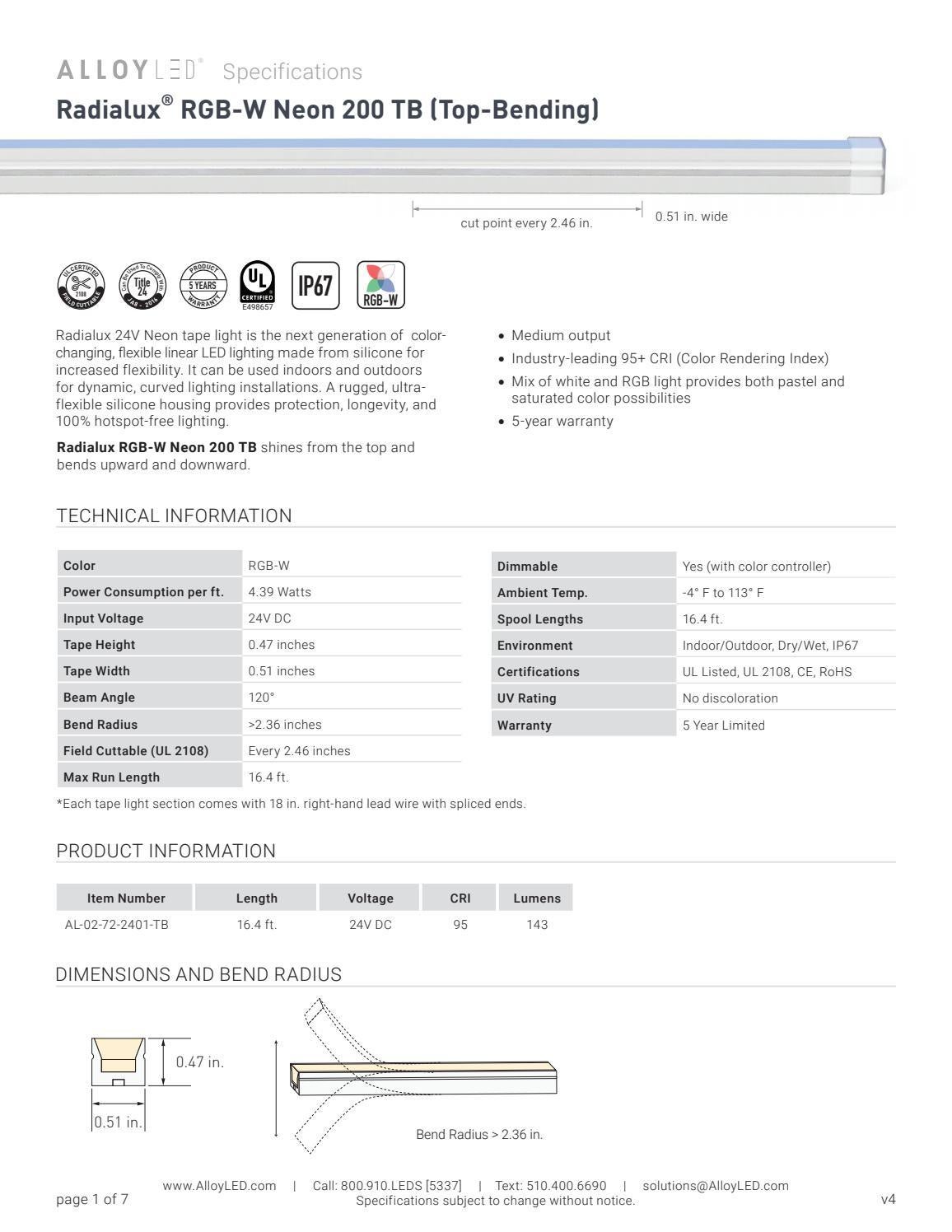952x1232 pixels.
Task: Select UL Listed, UL 2108, CE, RoHS value
Action: click(768, 672)
